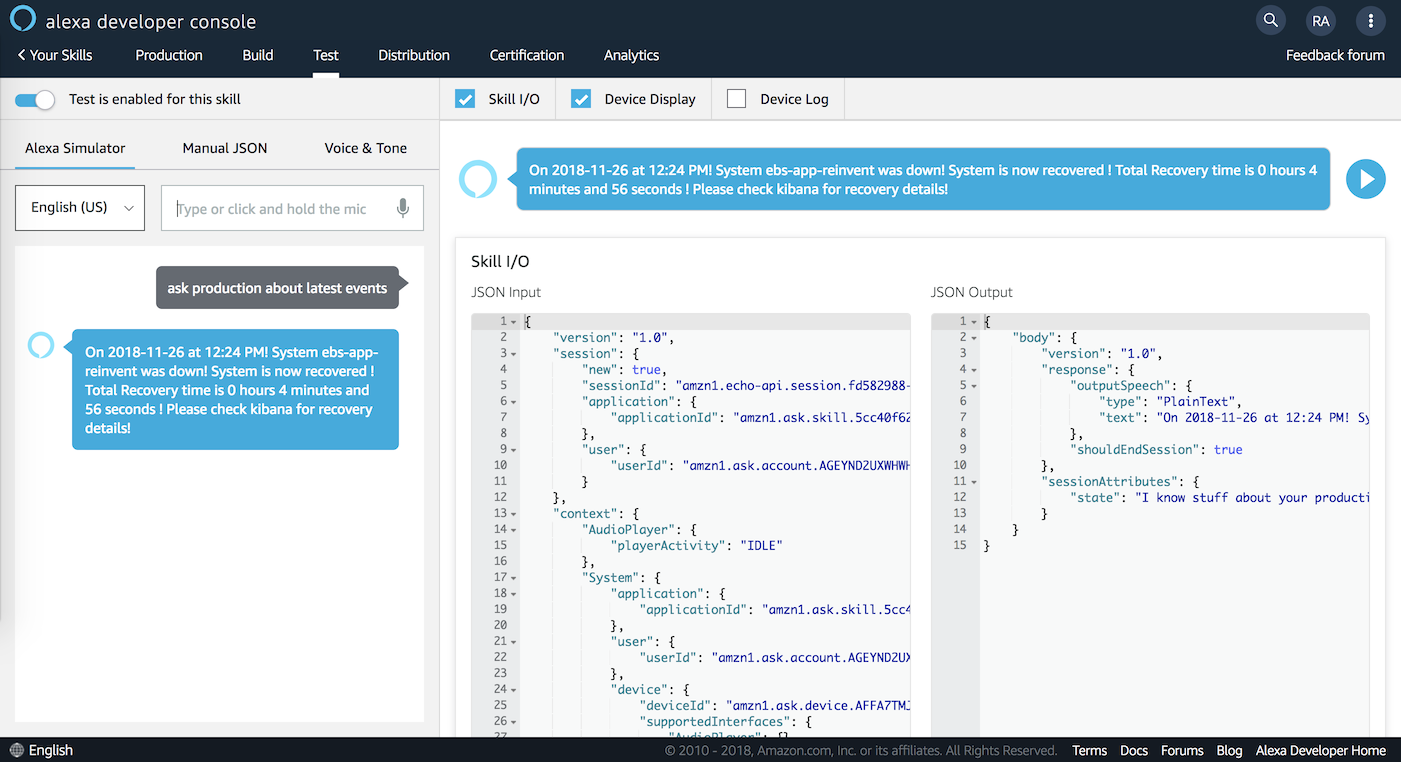Viewport: 1401px width, 762px height.
Task: Switch to the Build tab
Action: coord(258,55)
